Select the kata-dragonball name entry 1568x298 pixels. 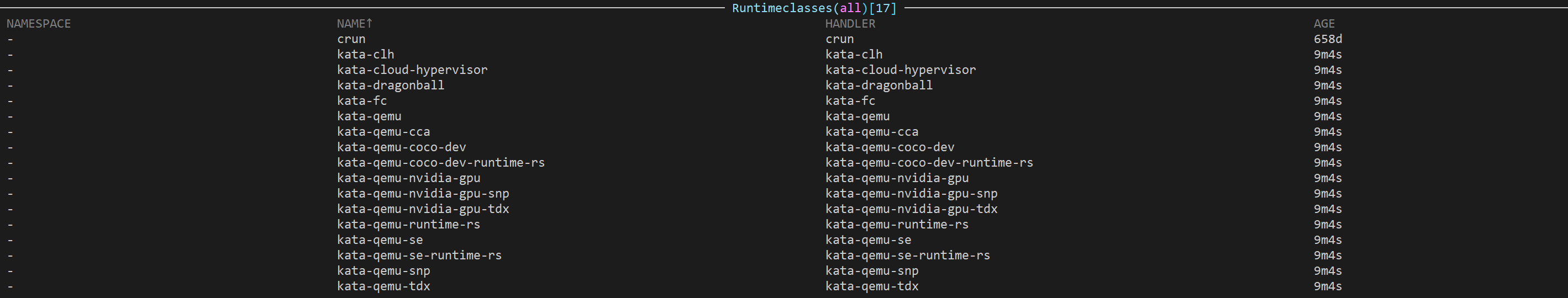click(x=390, y=85)
